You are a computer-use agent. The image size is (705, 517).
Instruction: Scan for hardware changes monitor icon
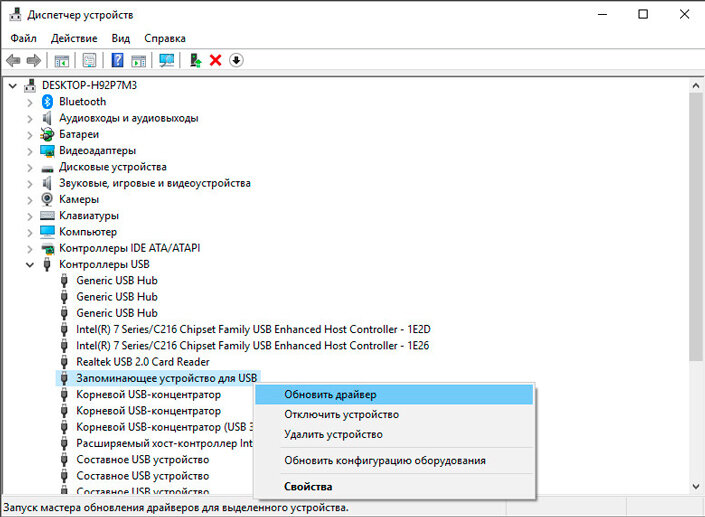coord(166,60)
